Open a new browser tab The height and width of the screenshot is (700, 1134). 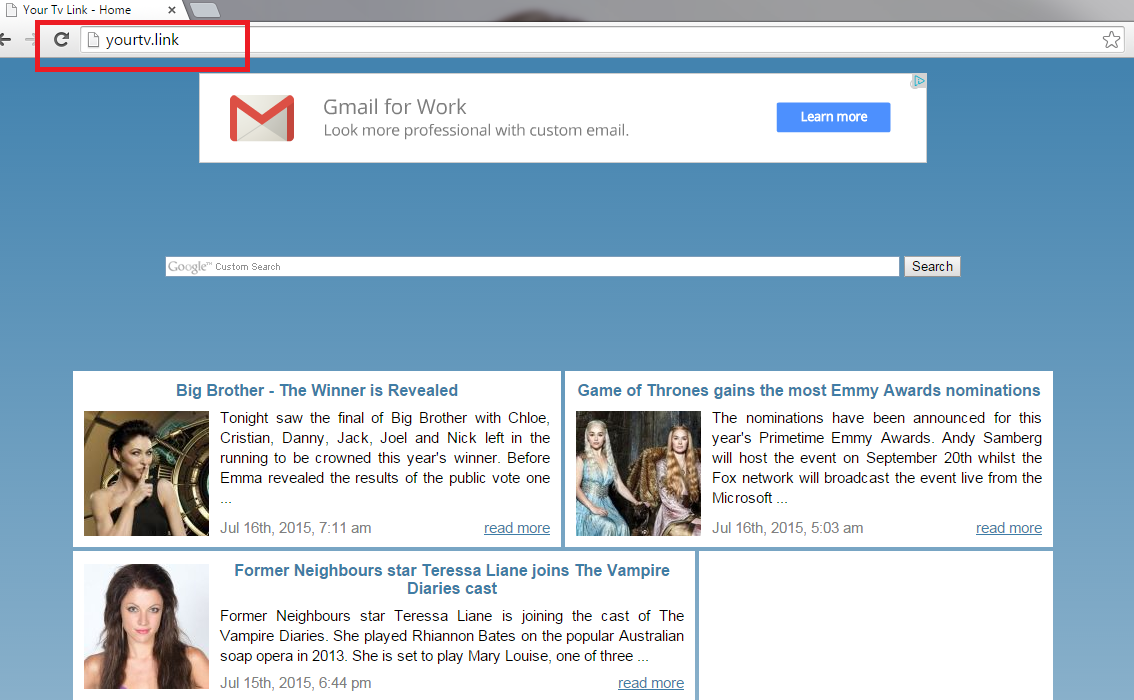(x=204, y=10)
